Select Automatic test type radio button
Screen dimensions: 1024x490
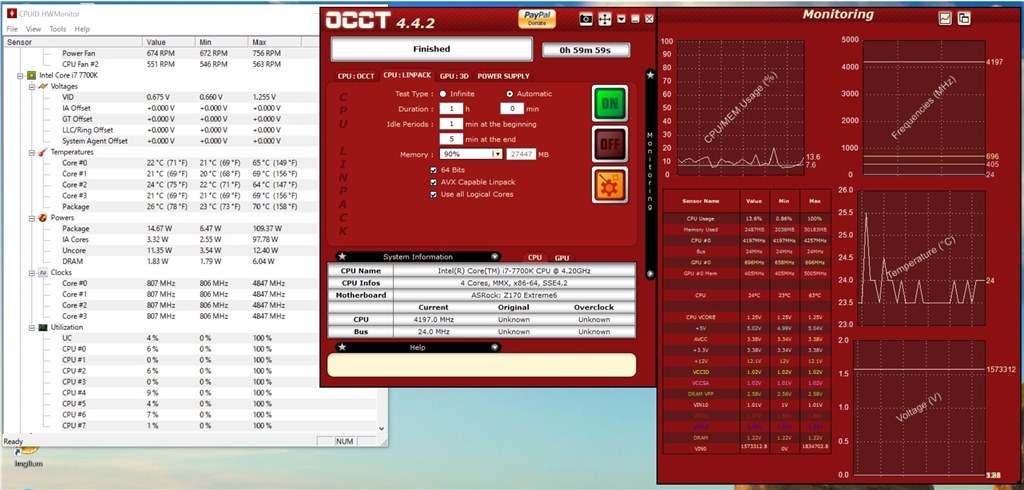pyautogui.click(x=510, y=93)
